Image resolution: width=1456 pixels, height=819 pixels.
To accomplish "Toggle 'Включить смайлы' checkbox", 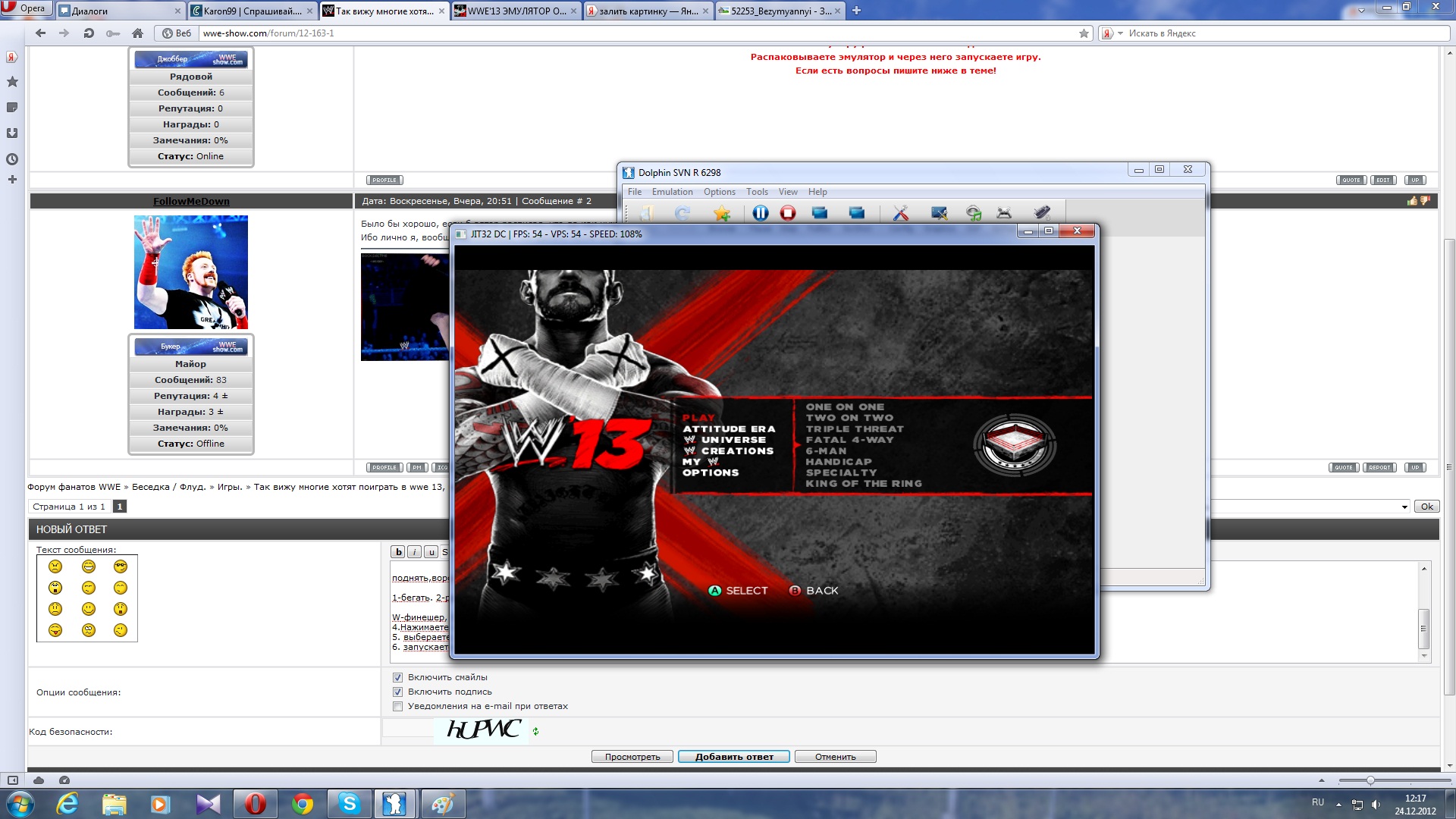I will click(x=397, y=677).
